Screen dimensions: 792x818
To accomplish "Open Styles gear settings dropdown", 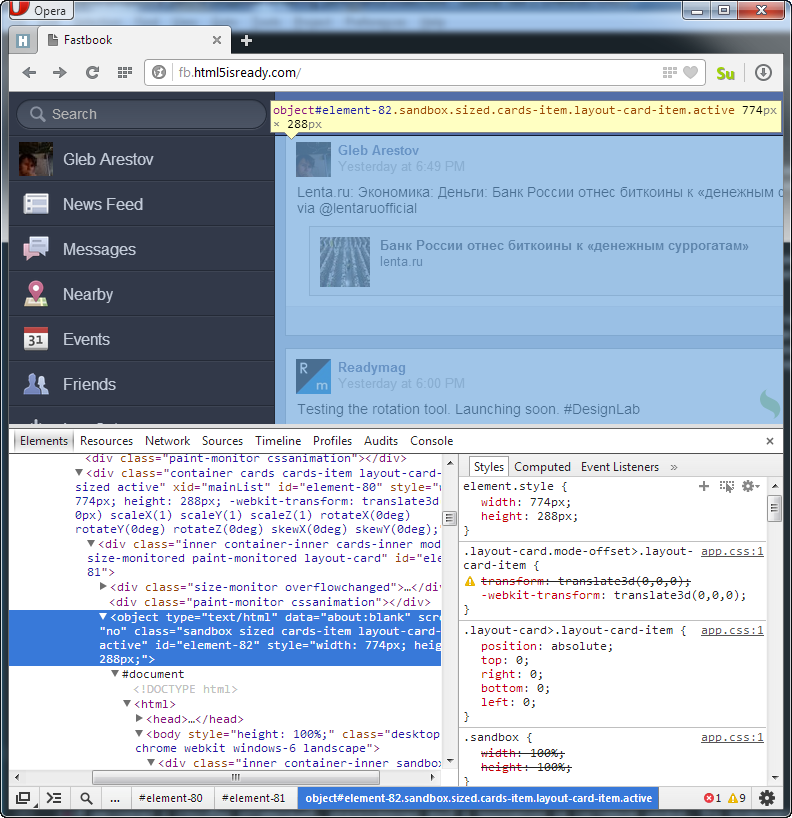I will pyautogui.click(x=750, y=486).
